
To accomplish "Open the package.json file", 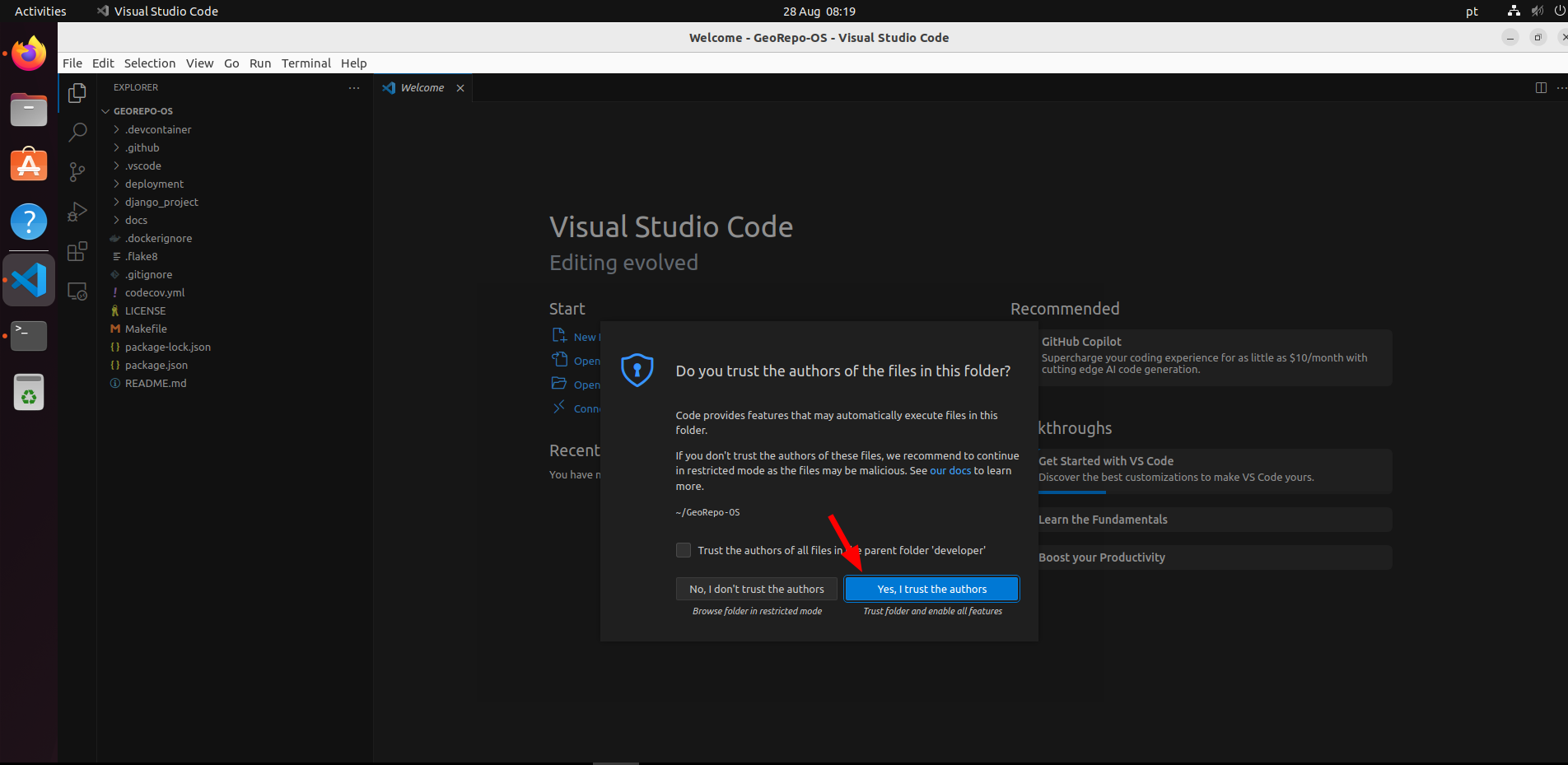I will coord(235,365).
